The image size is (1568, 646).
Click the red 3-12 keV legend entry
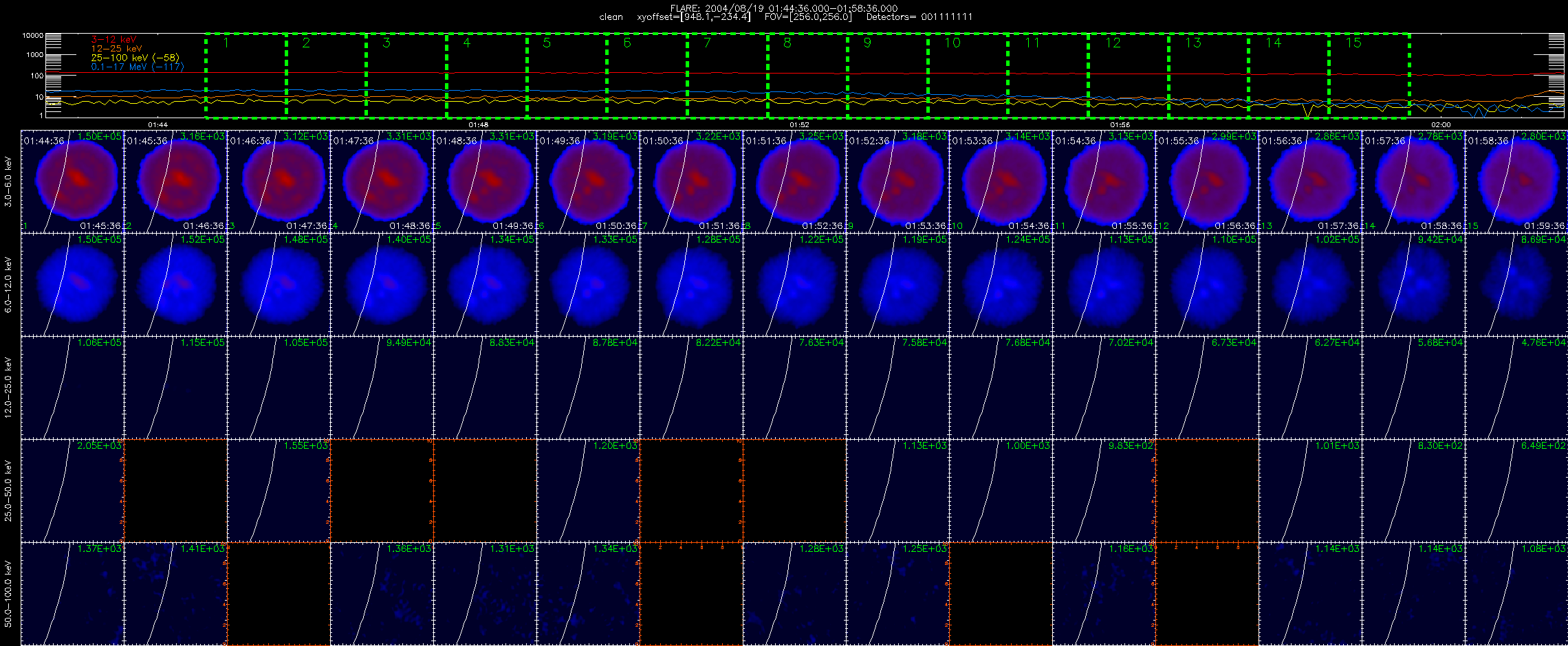coord(113,40)
